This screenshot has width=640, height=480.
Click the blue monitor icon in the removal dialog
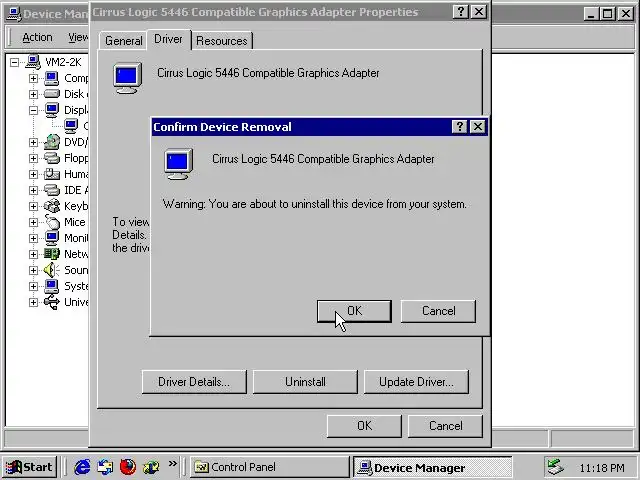178,164
